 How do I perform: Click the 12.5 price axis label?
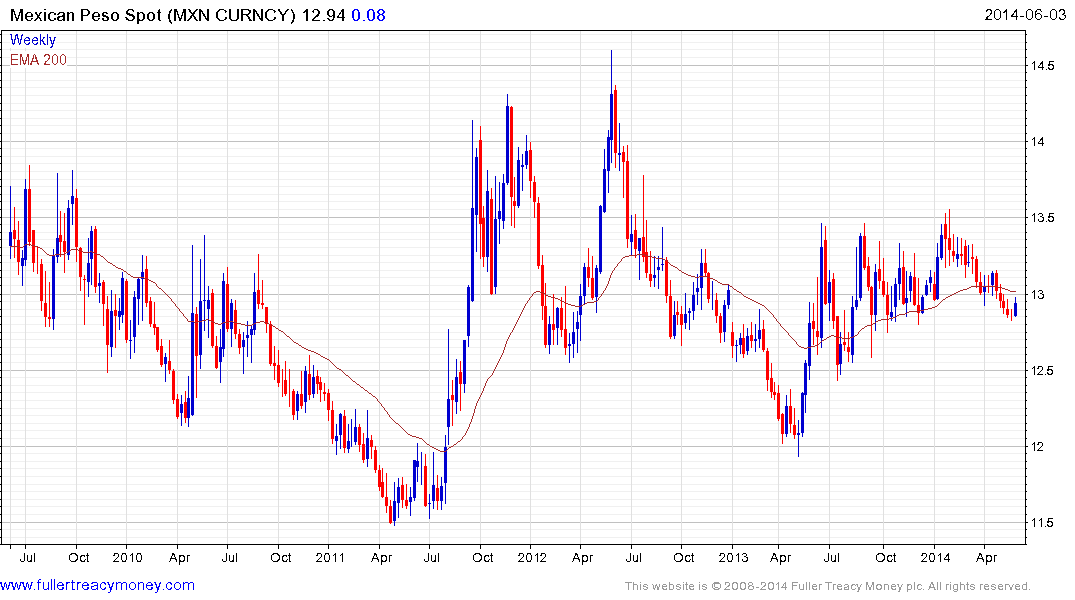tap(1044, 371)
